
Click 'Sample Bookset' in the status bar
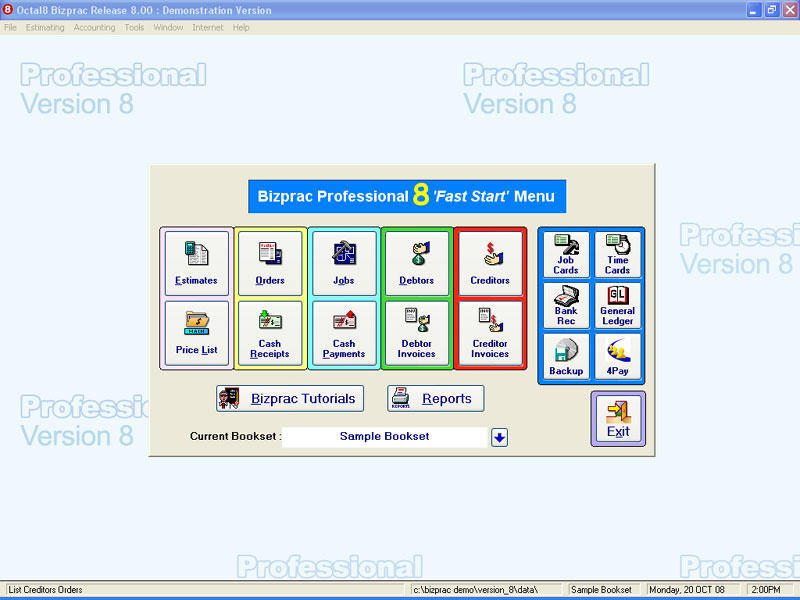tap(601, 590)
